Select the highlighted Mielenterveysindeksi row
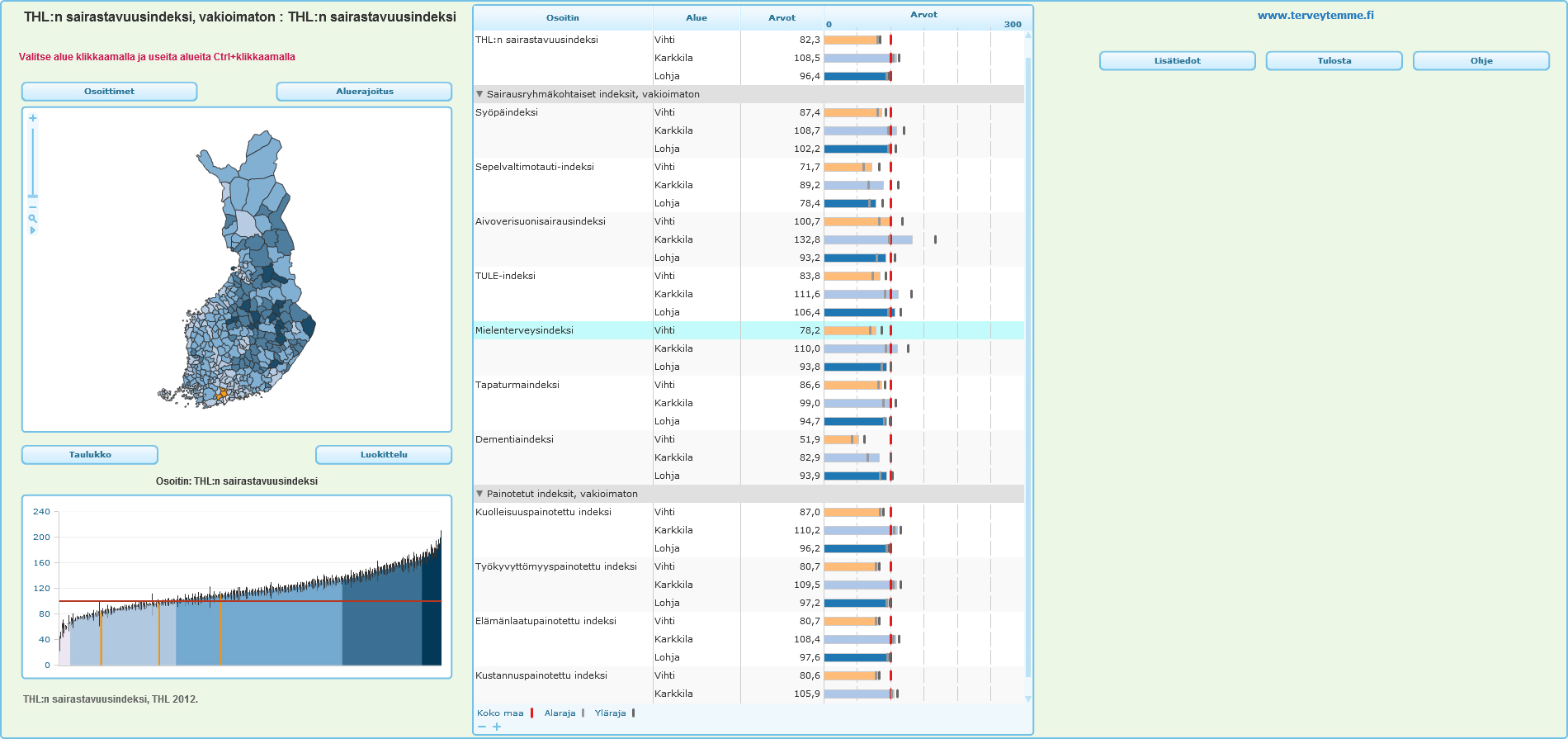Screen dimensions: 1568x739 click(749, 330)
